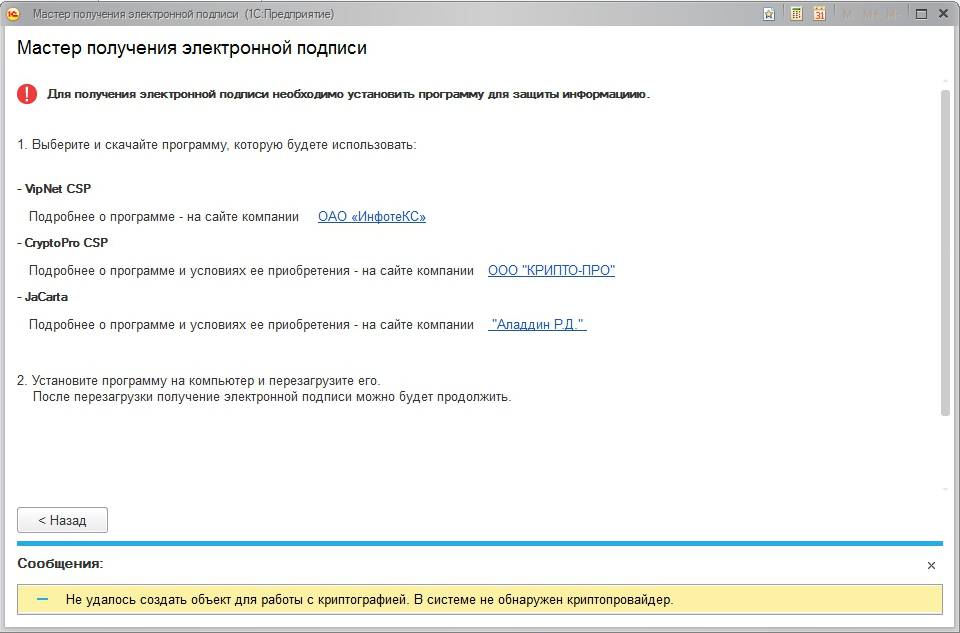Maximize the wizard window

pyautogui.click(x=921, y=13)
